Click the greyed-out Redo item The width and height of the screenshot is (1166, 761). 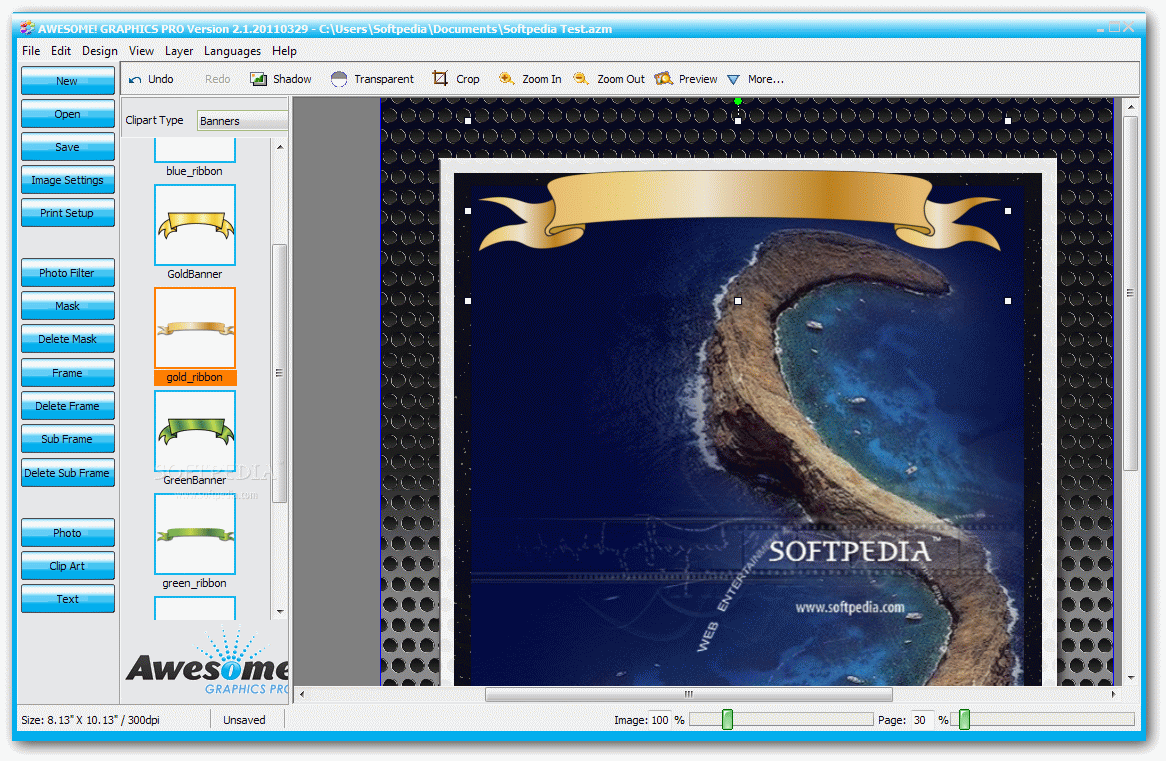217,79
